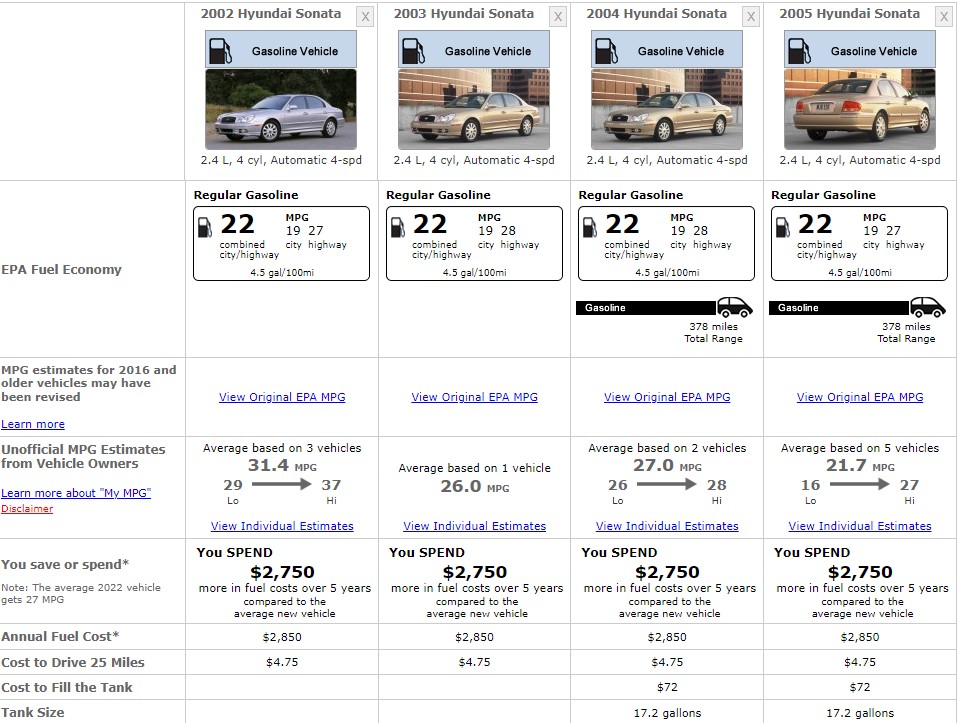Click the Tank Size row label

pos(32,713)
